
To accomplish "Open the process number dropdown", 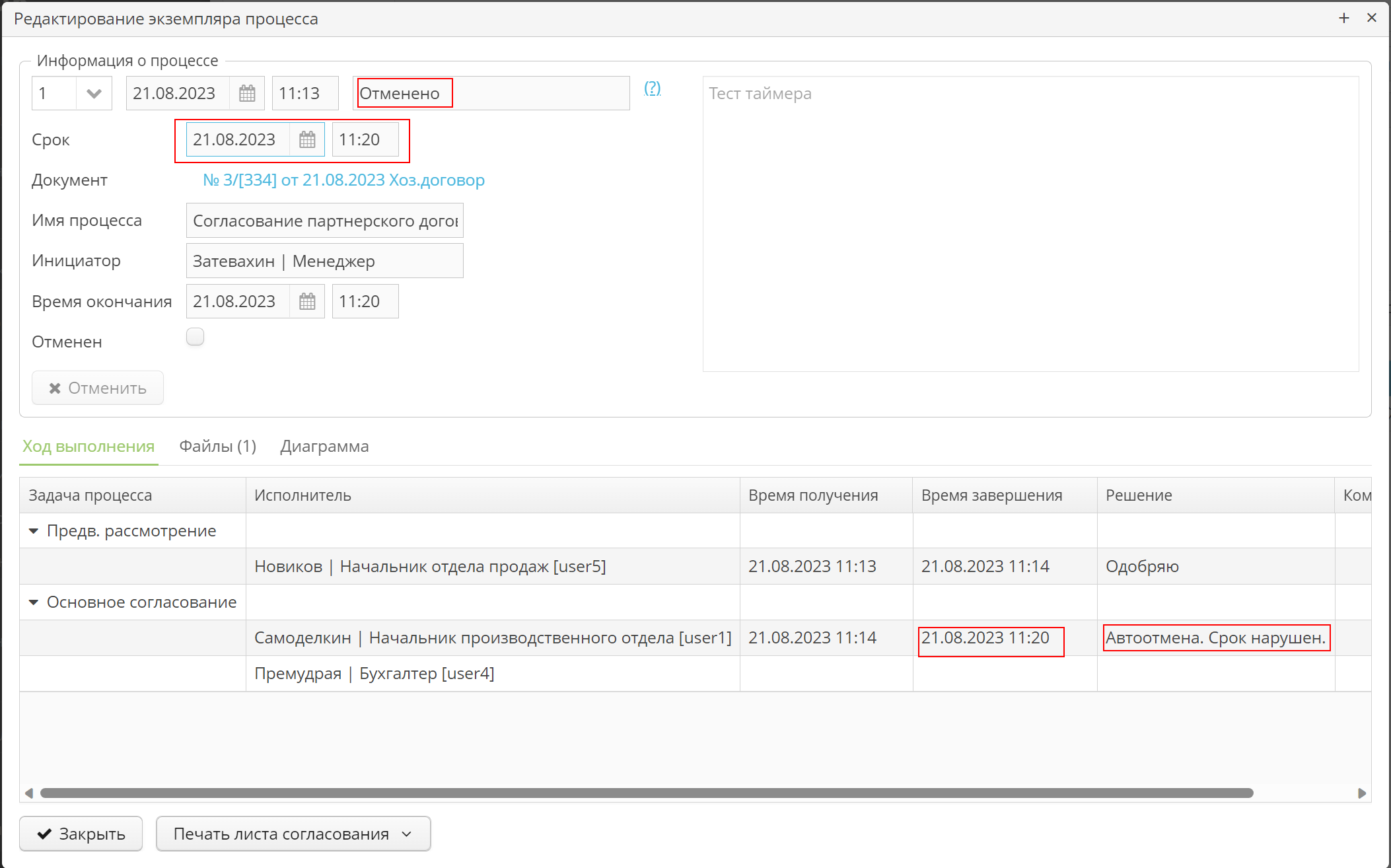I will pyautogui.click(x=94, y=93).
